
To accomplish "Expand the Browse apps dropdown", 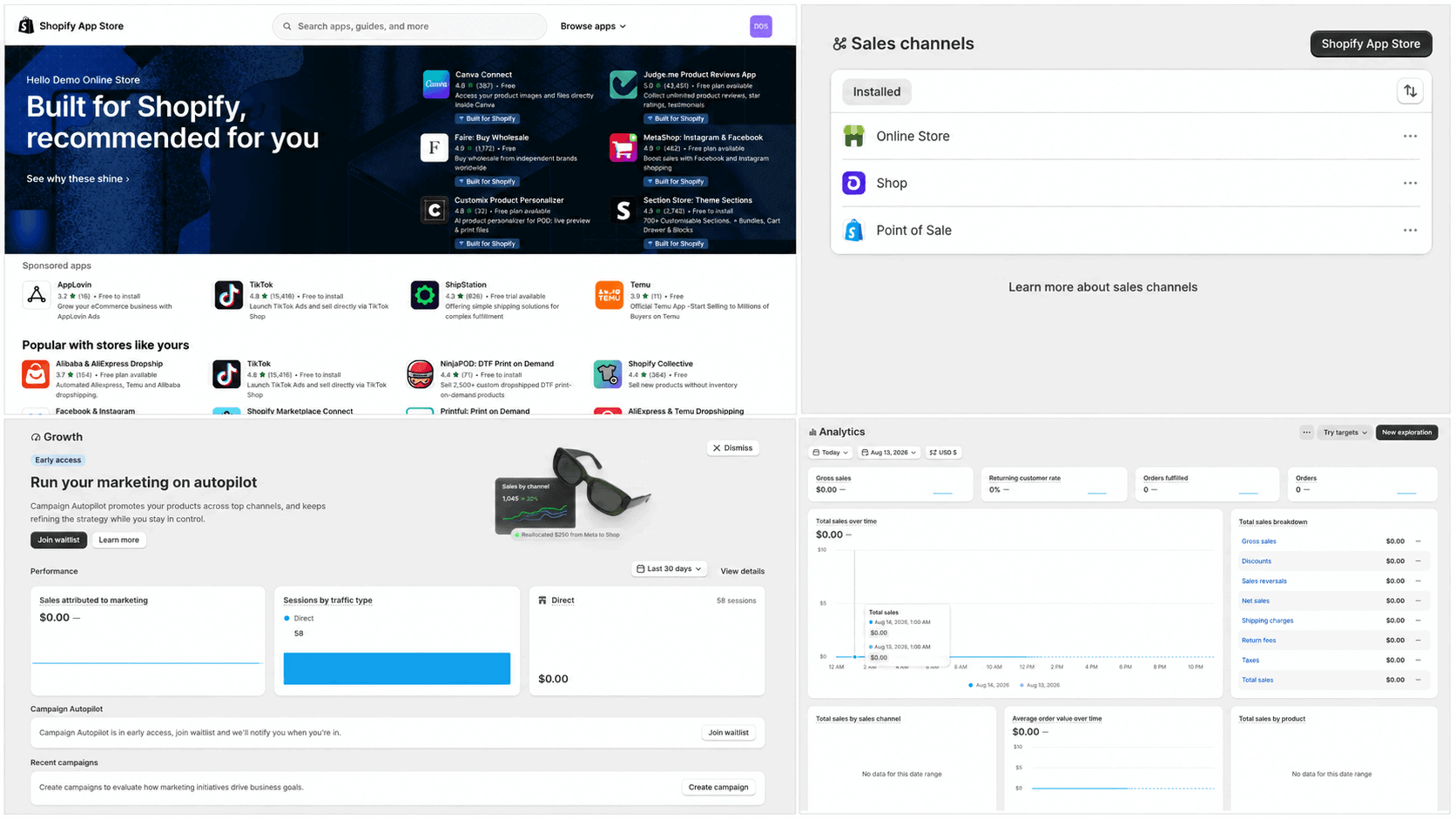I will tap(593, 26).
